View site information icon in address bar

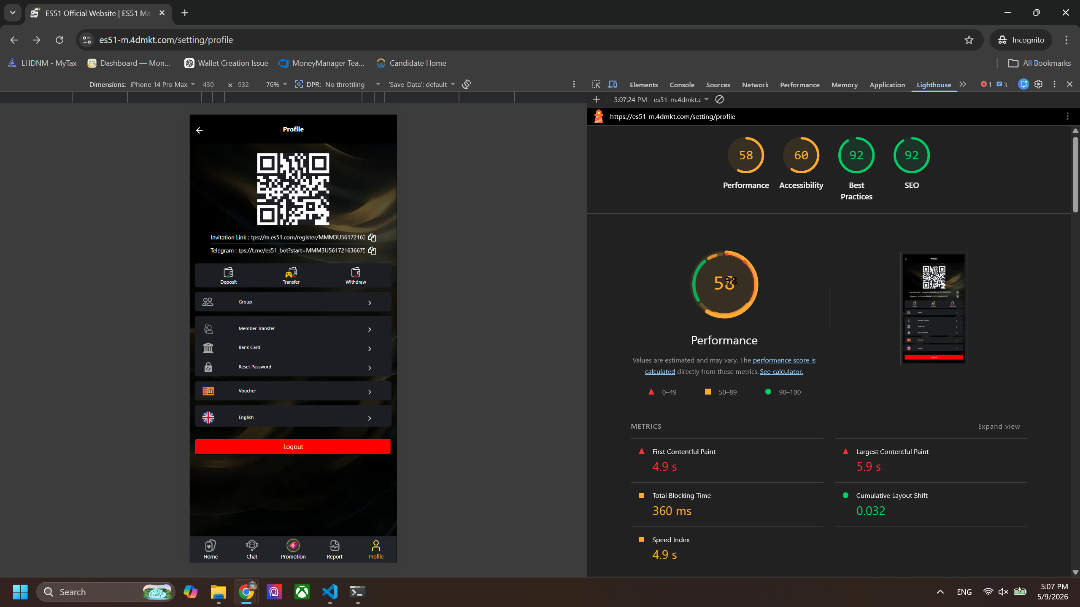[x=87, y=40]
